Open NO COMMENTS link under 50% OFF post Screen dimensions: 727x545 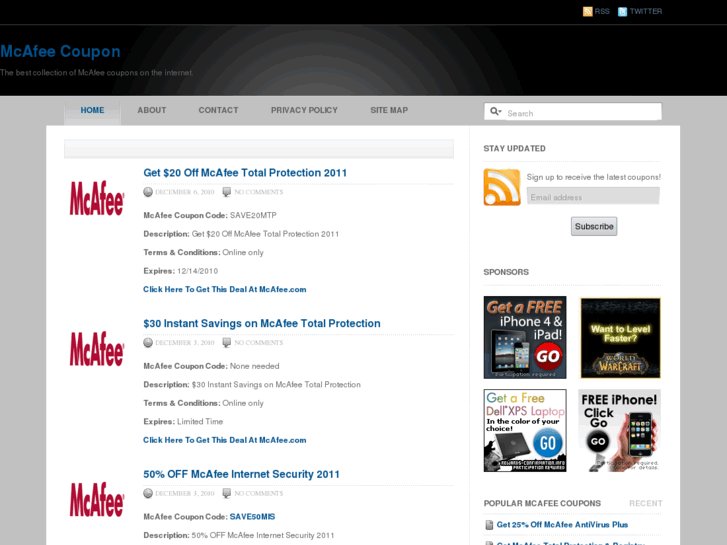coord(258,494)
